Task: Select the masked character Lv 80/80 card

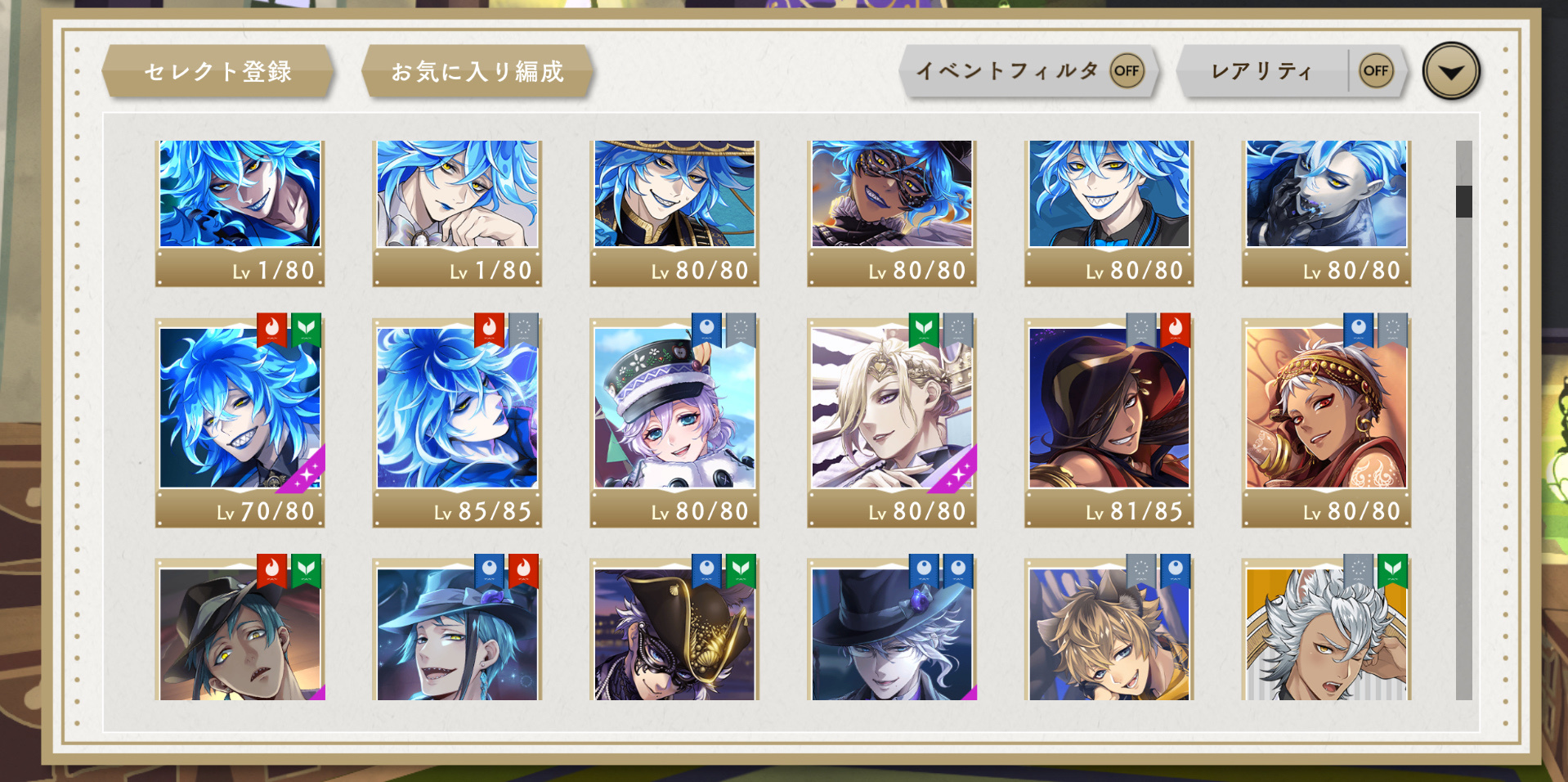Action: pyautogui.click(x=892, y=213)
